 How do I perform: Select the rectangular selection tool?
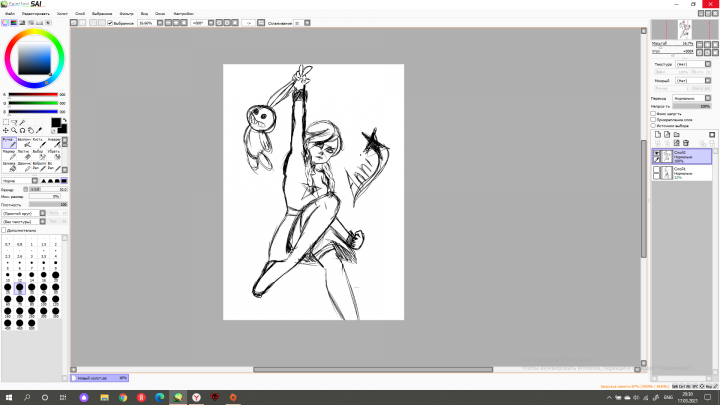point(6,123)
